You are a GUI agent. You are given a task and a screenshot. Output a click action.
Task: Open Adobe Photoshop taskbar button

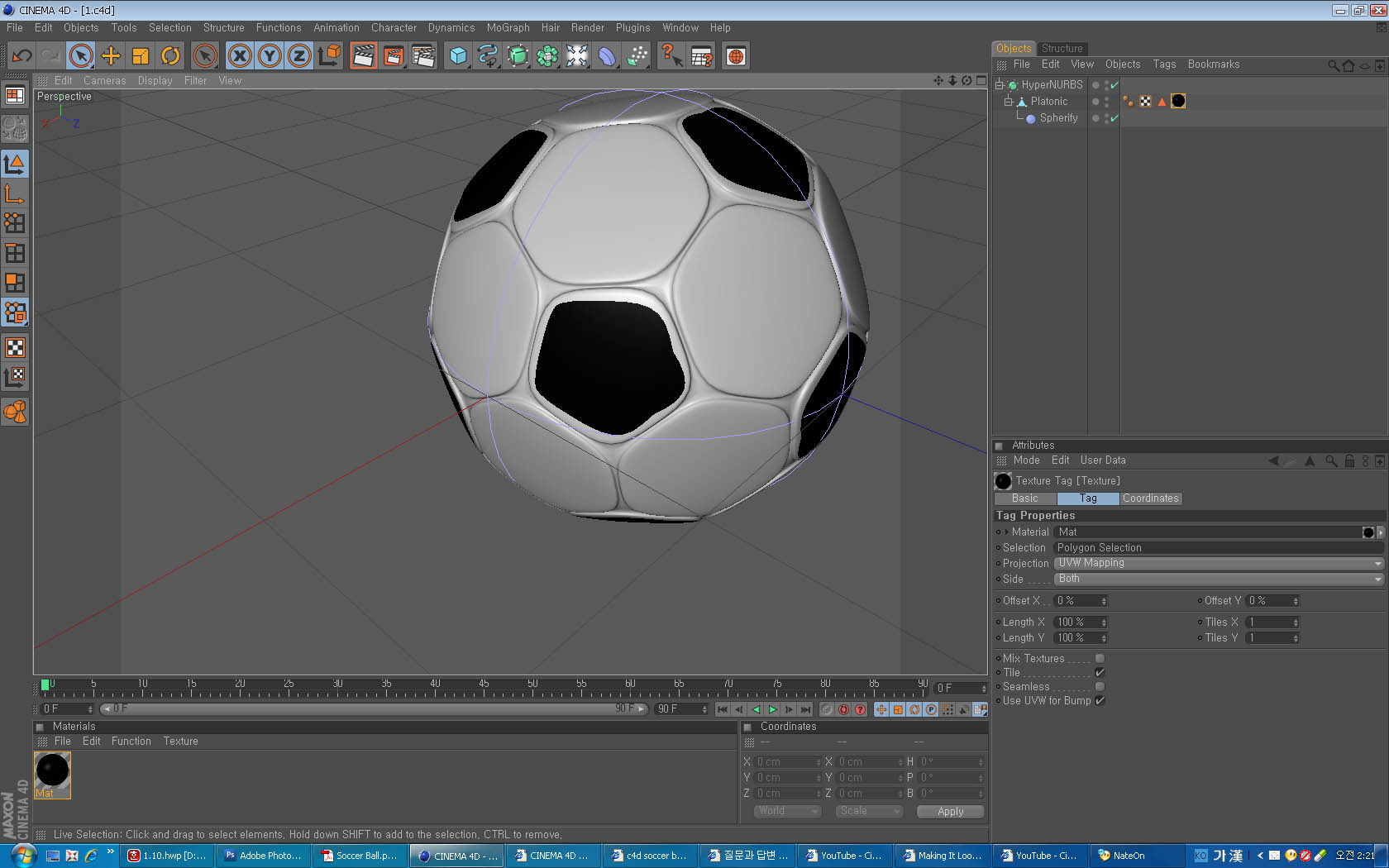(263, 856)
